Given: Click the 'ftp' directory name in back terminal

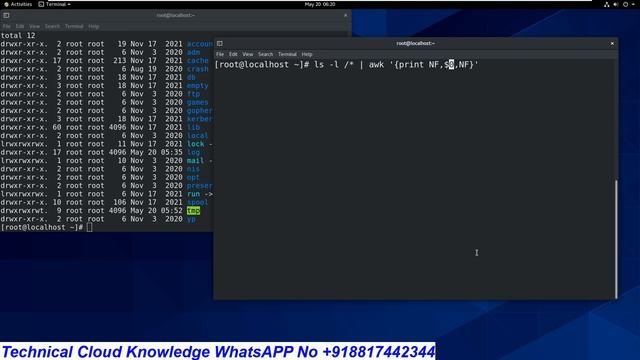Looking at the screenshot, I should [193, 94].
